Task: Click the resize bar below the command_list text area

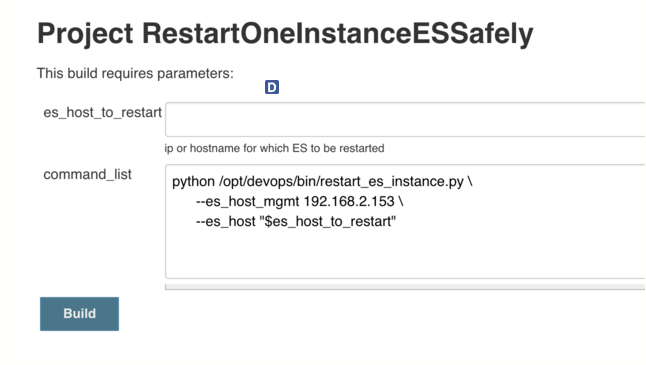Action: pyautogui.click(x=405, y=287)
